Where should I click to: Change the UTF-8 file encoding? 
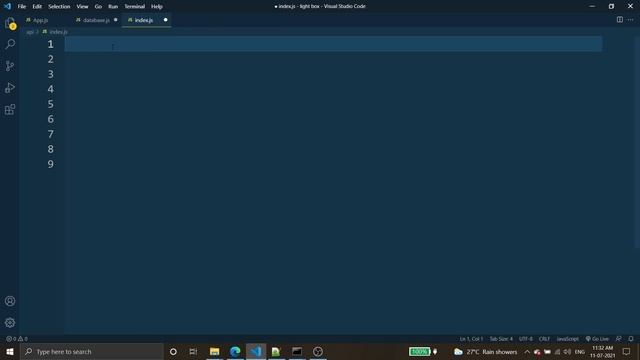(525, 339)
